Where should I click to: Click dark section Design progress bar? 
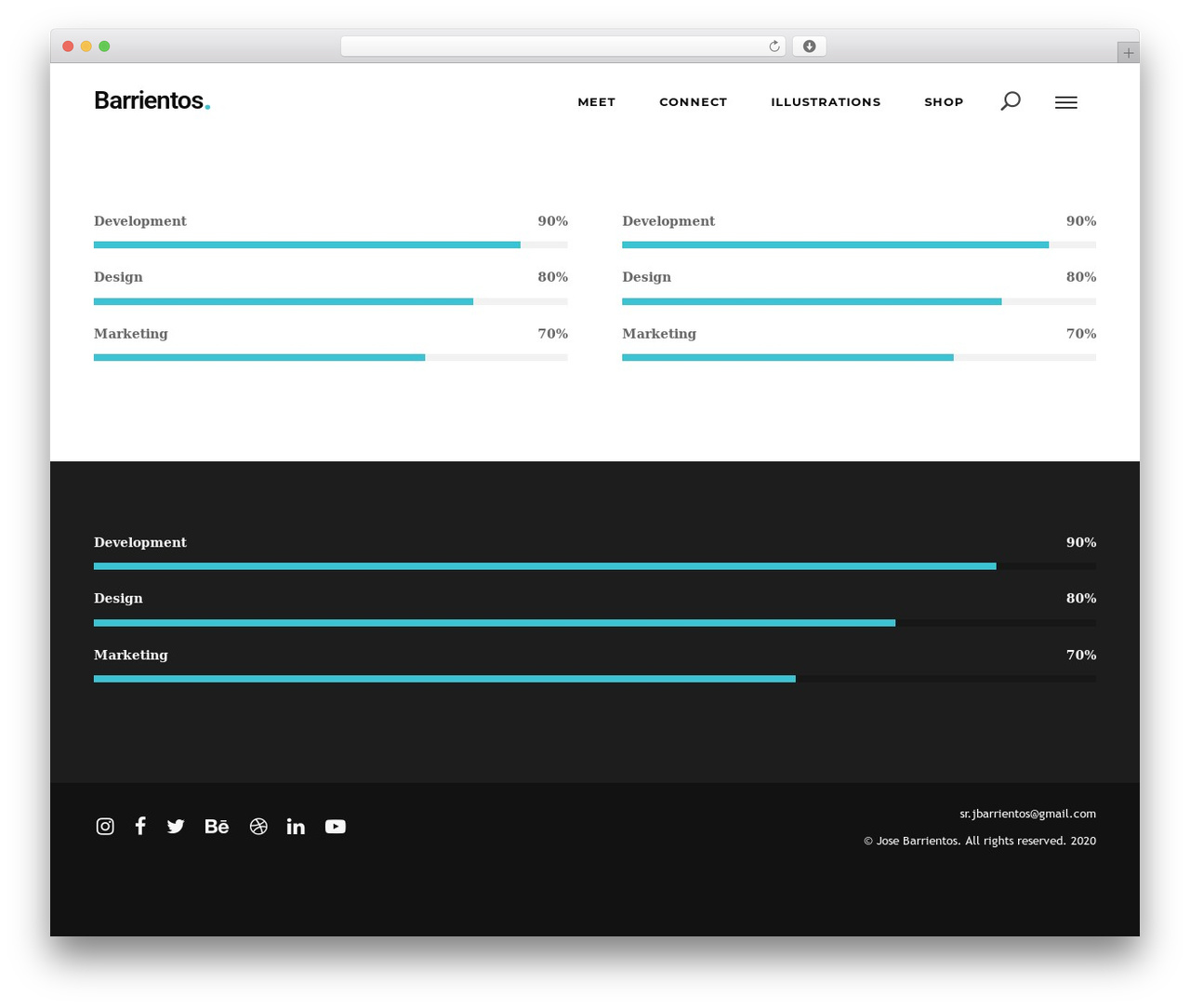tap(595, 623)
